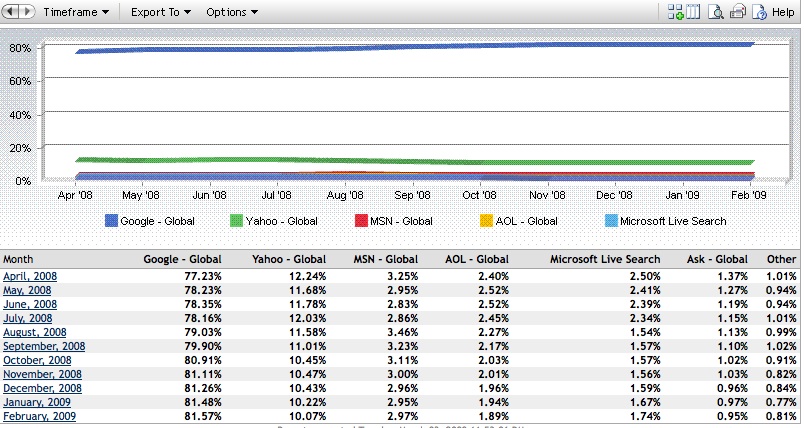Image resolution: width=804 pixels, height=428 pixels.
Task: Select the July, 2008 link
Action: [28, 318]
